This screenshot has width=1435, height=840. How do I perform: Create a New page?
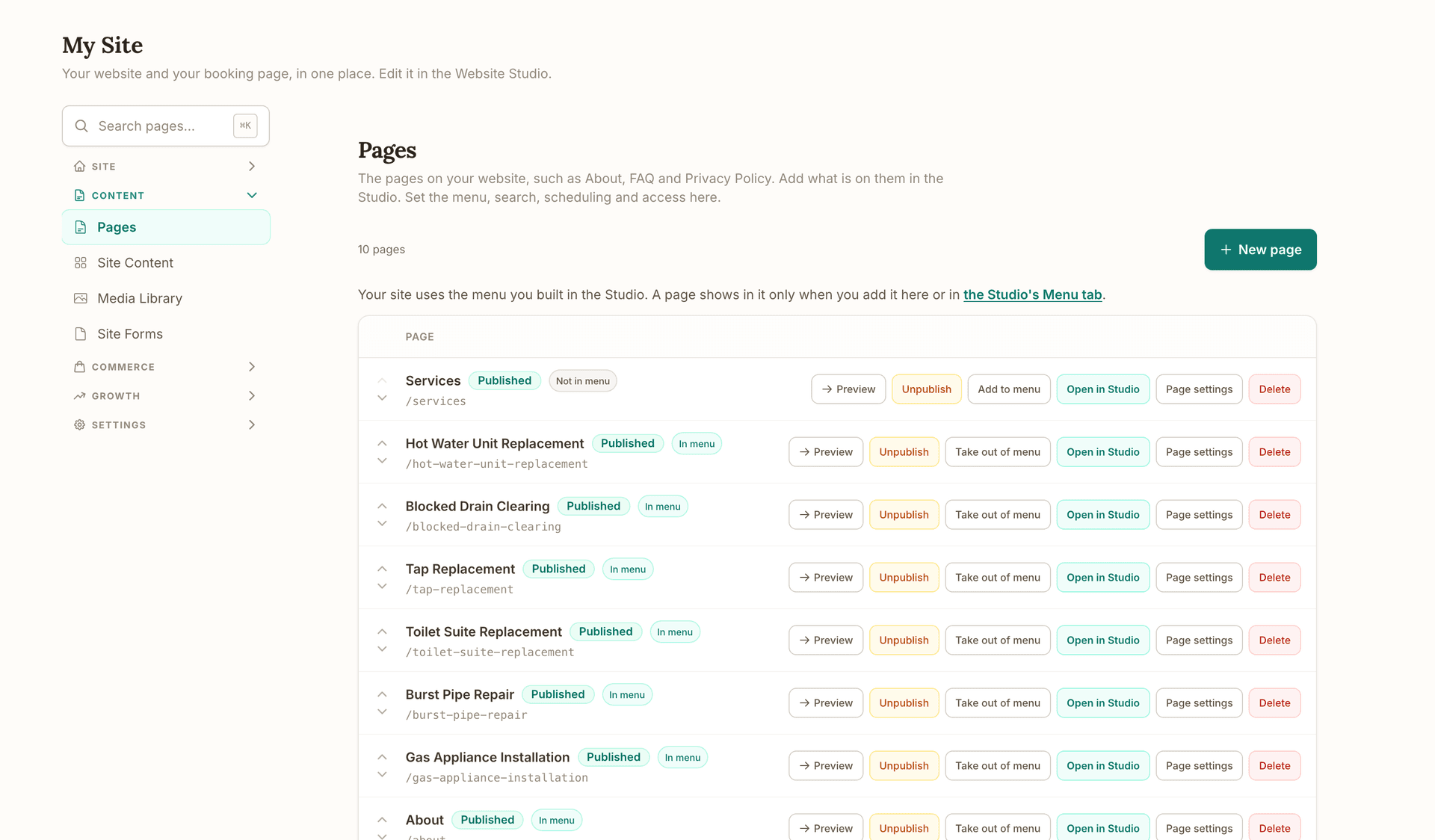pos(1260,250)
